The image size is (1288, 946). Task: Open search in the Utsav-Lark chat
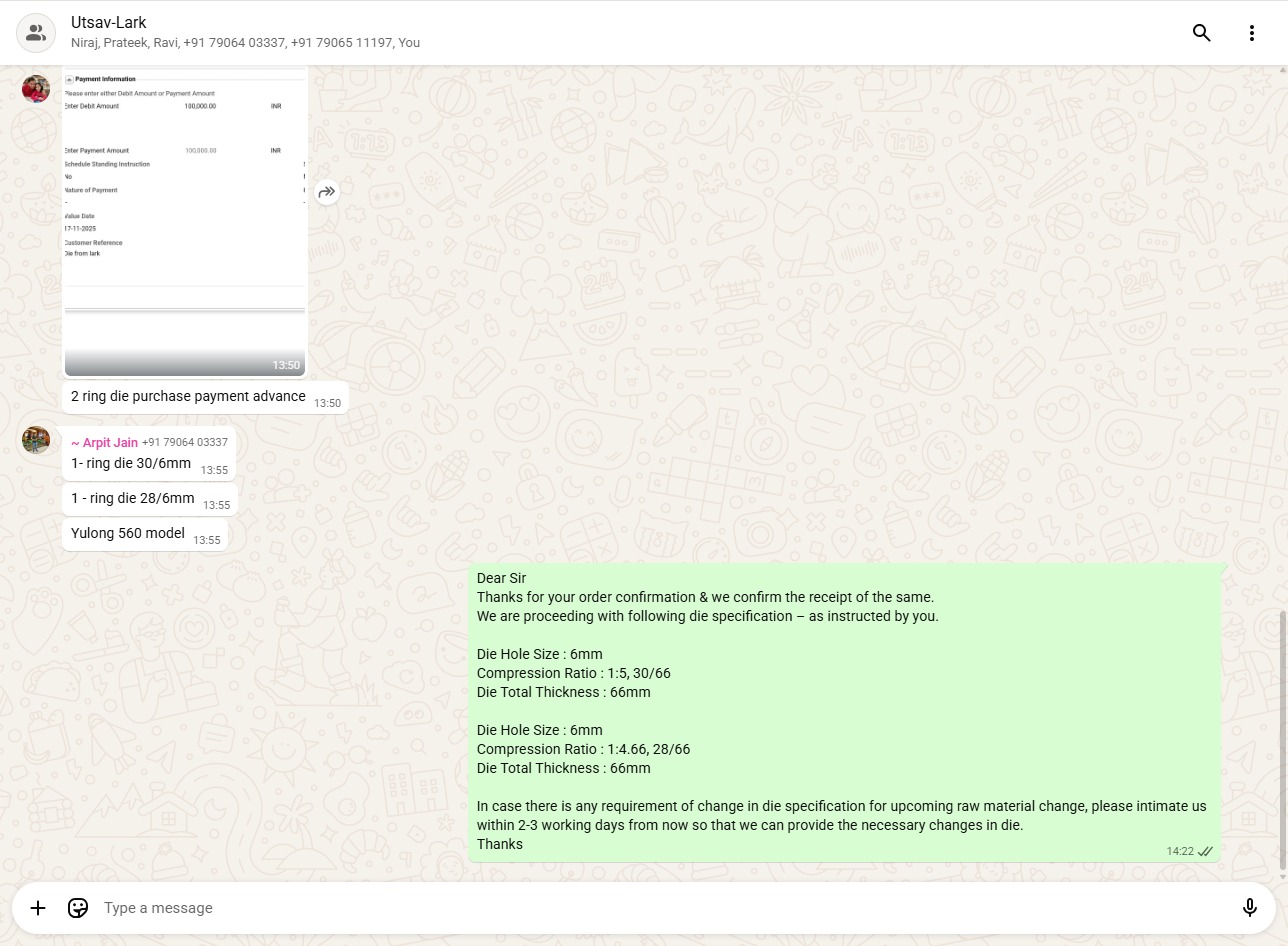1201,33
